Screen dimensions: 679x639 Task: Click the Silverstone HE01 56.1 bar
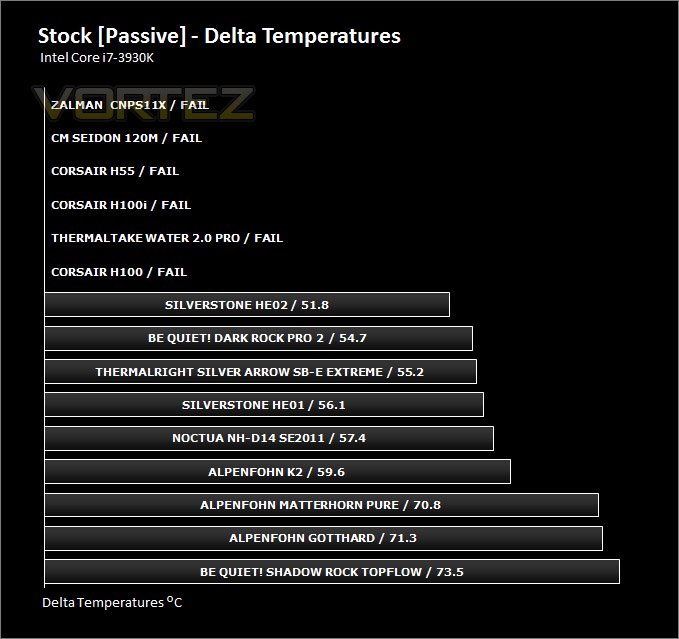(x=264, y=405)
